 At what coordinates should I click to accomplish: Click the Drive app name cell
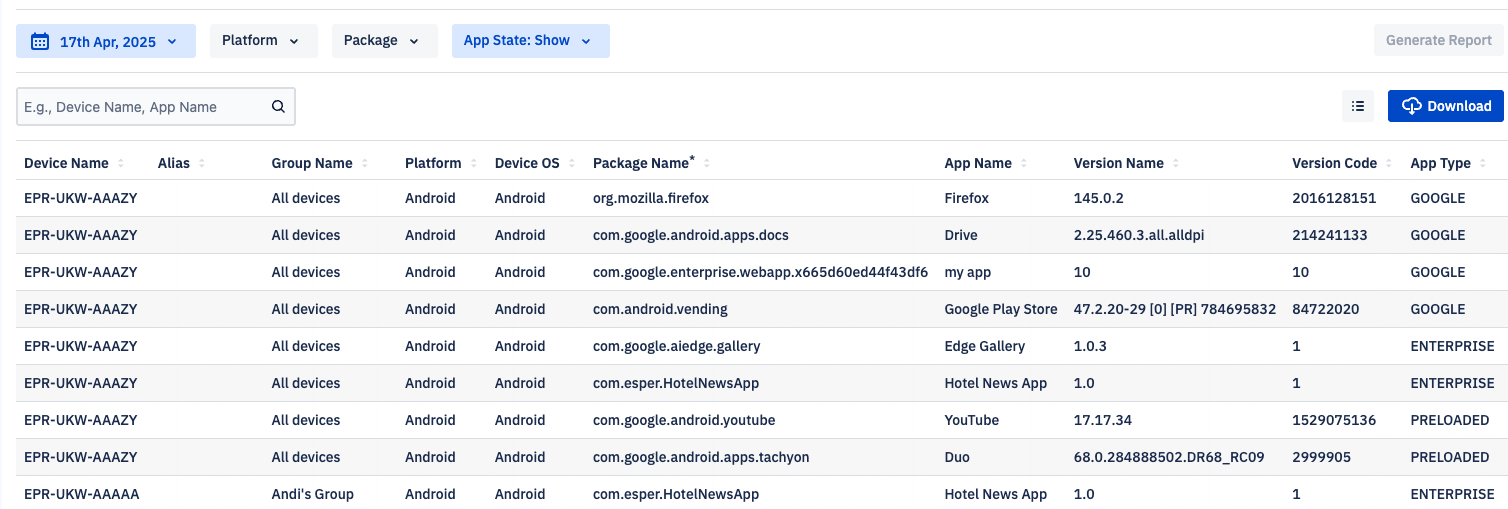tap(961, 235)
